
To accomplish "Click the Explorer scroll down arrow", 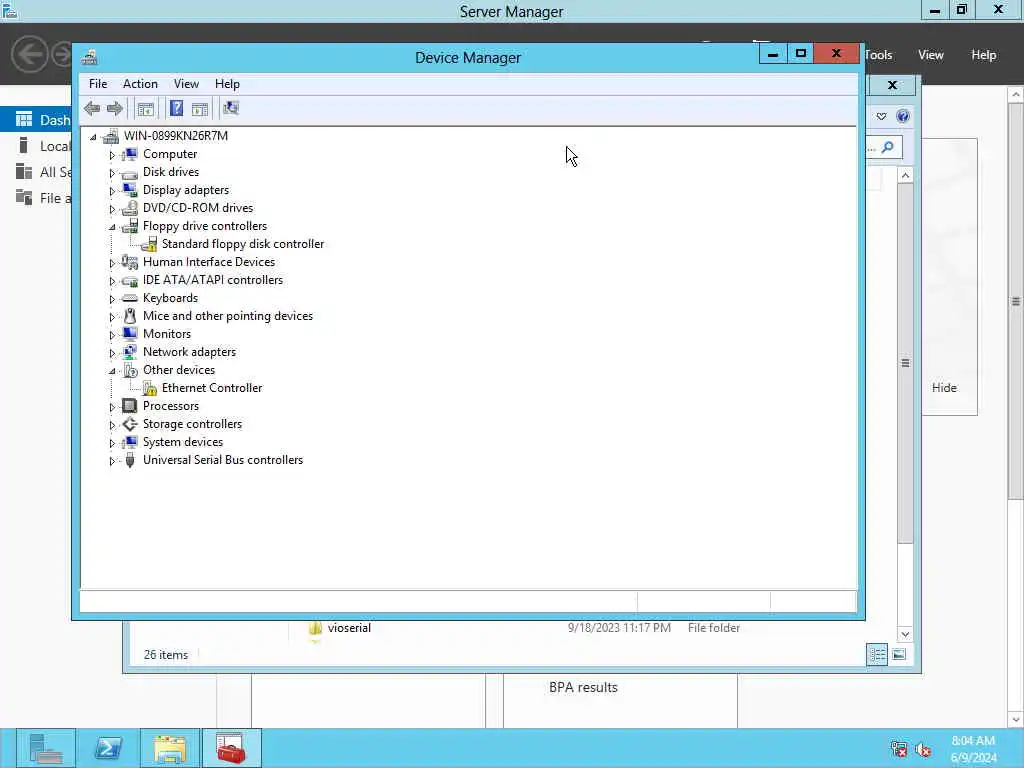I will (x=905, y=633).
